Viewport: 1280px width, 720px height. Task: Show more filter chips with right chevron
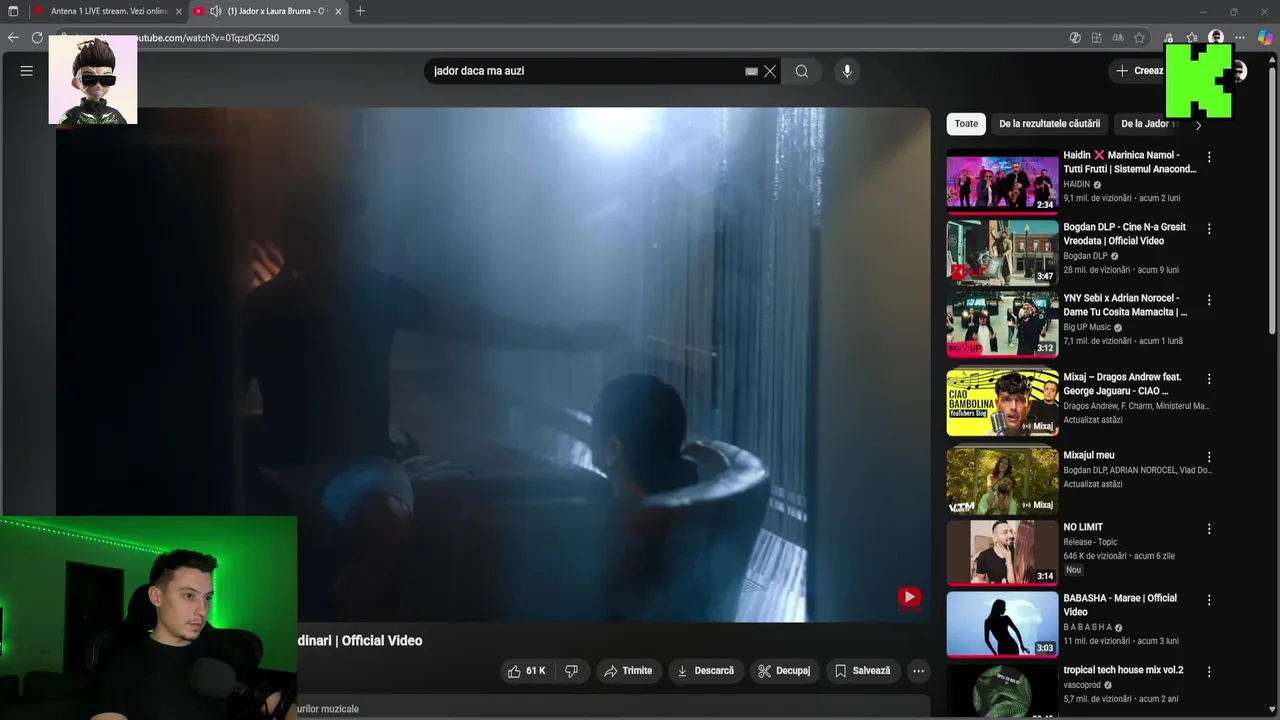[x=1198, y=125]
